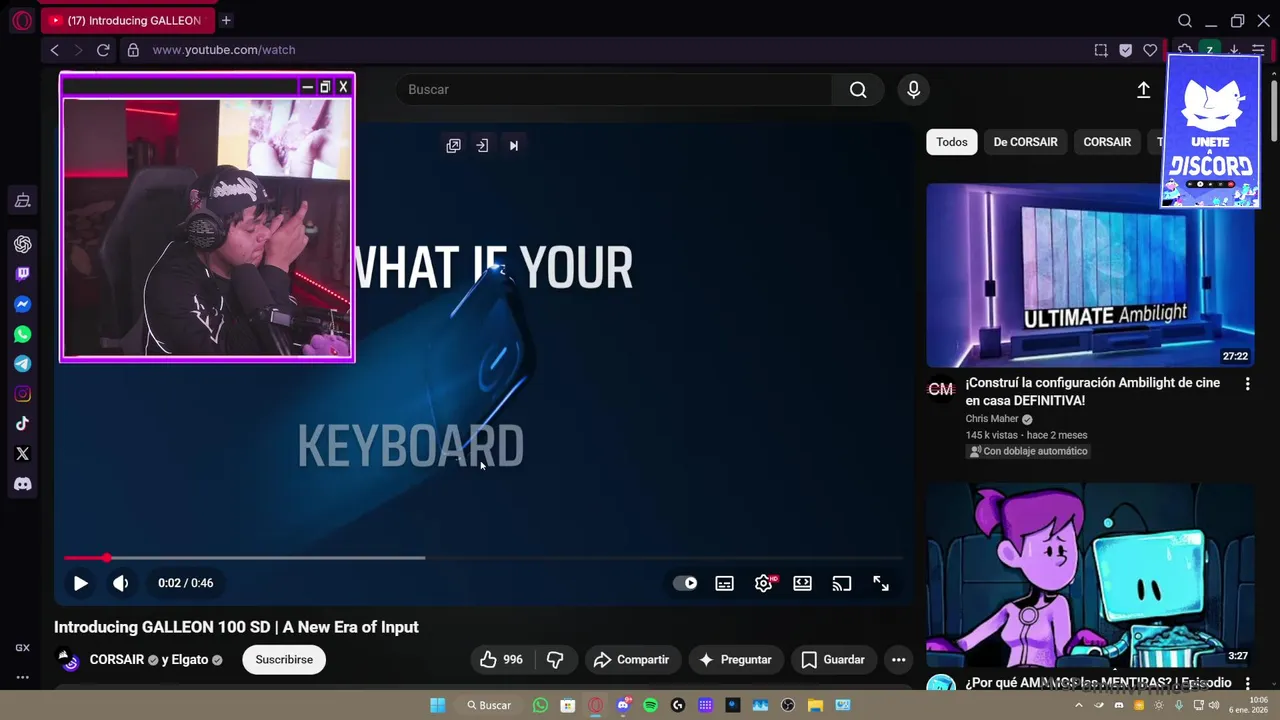The height and width of the screenshot is (720, 1280).
Task: Open TikTok in the sidebar
Action: (x=22, y=424)
